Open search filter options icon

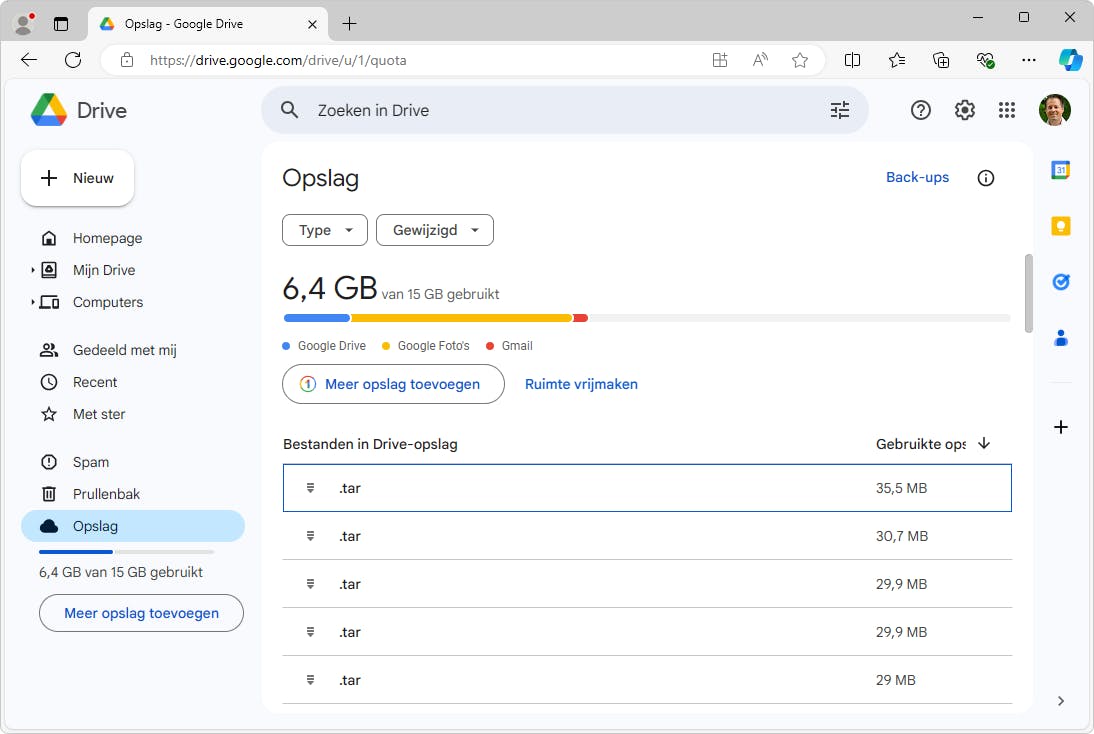840,110
